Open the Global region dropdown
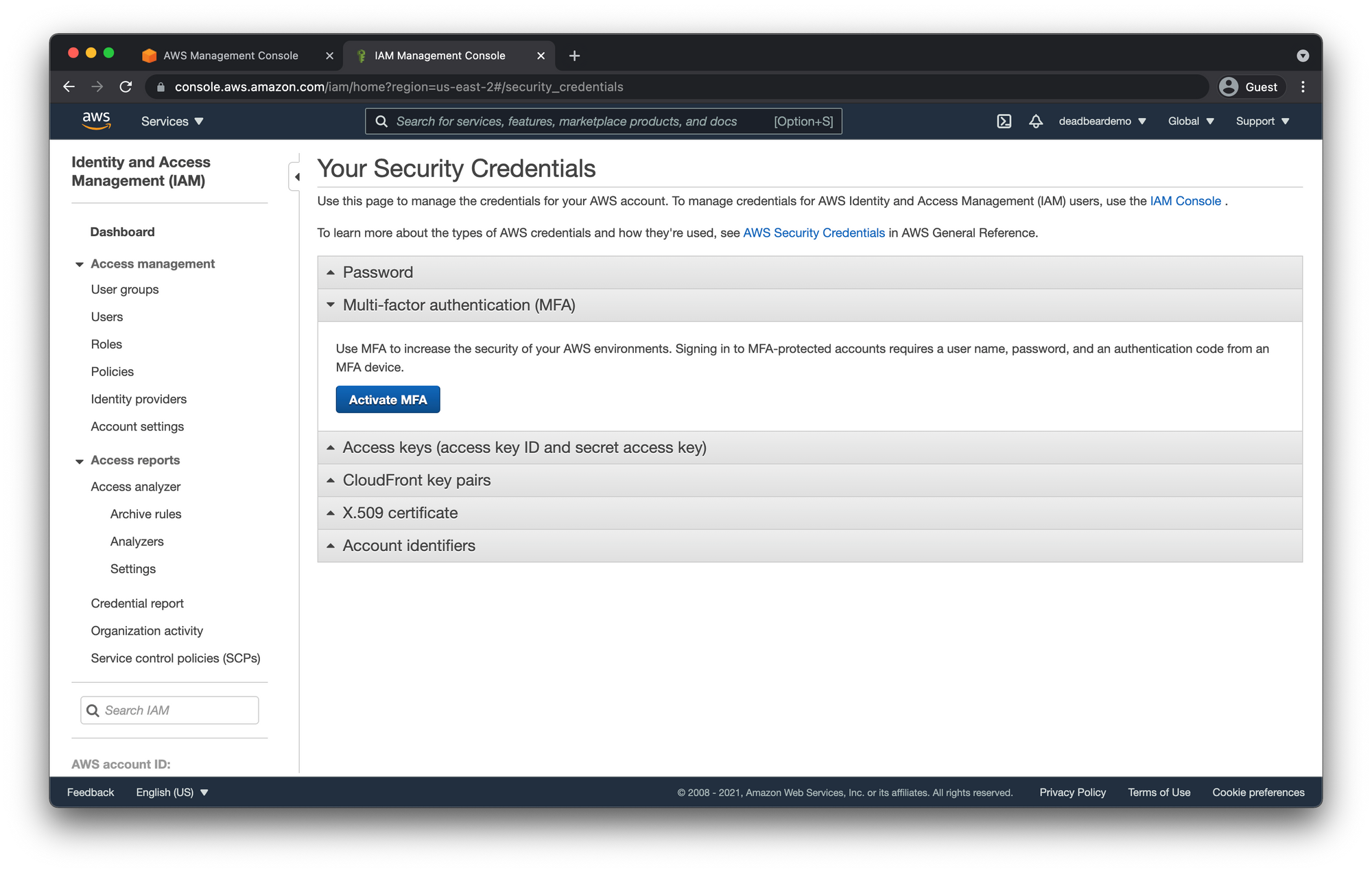The width and height of the screenshot is (1372, 873). coord(1190,121)
